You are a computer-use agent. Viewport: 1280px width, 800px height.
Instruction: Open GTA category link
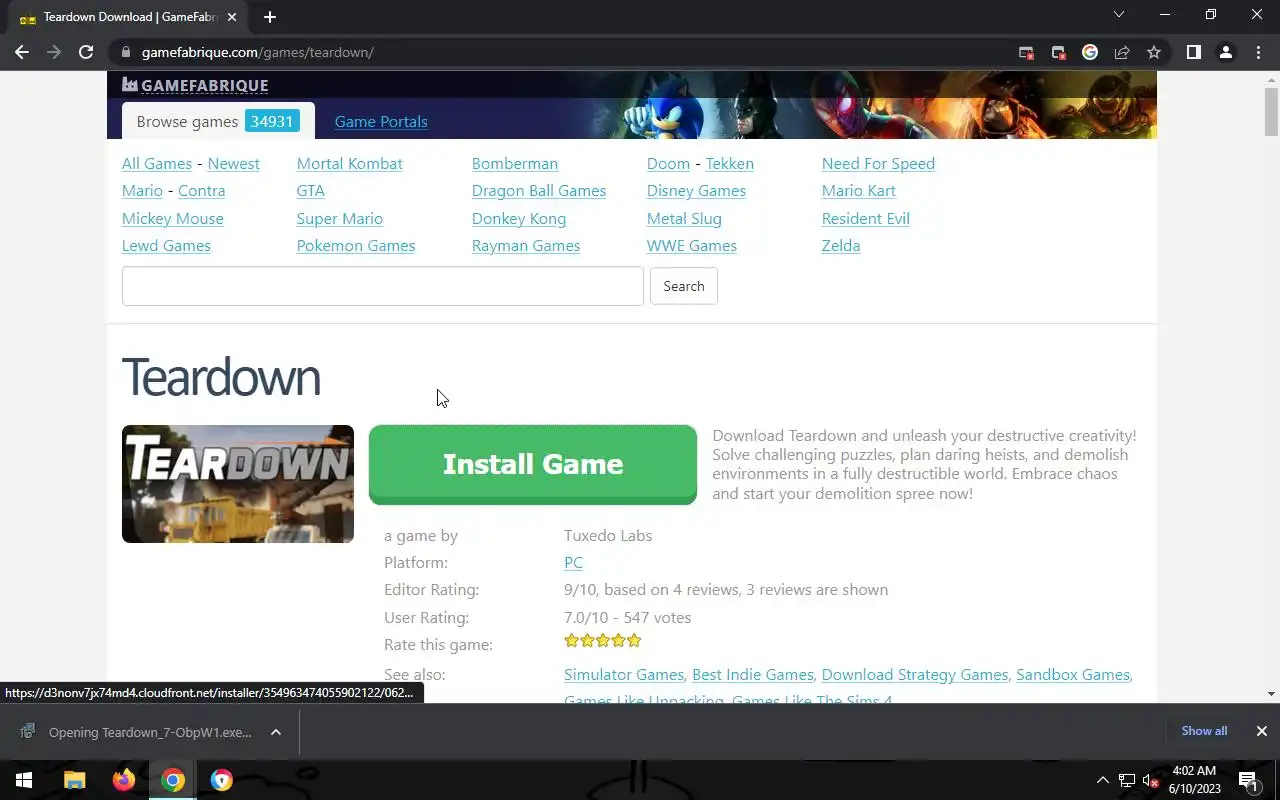tap(310, 191)
